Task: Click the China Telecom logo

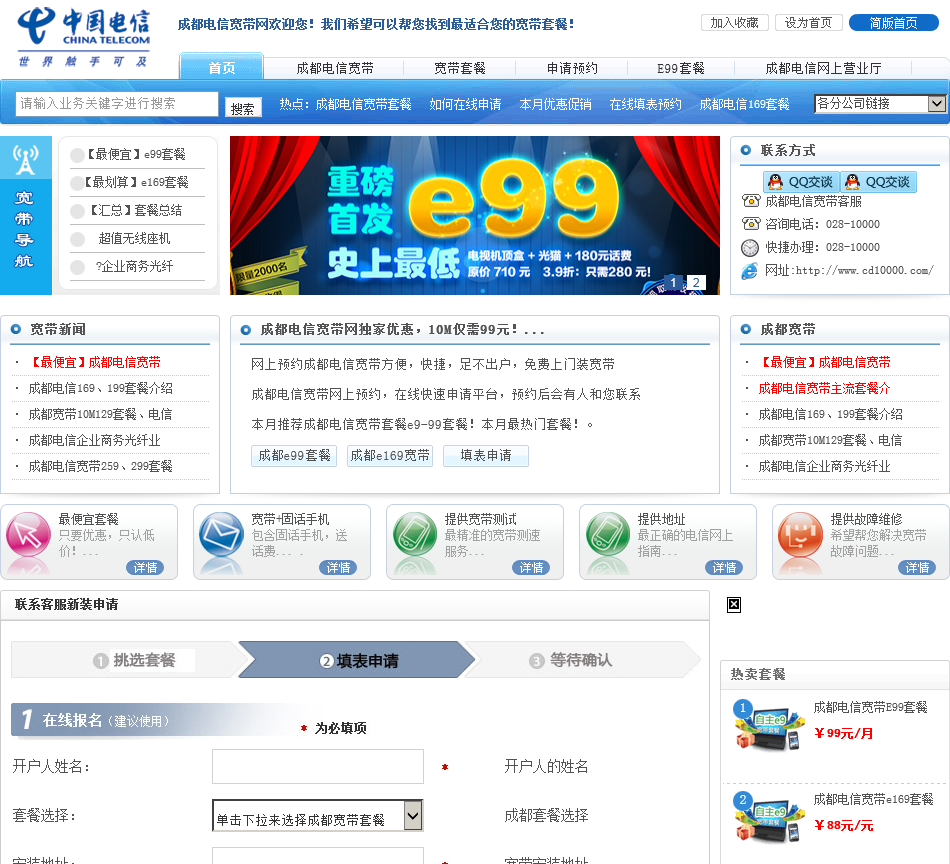Action: click(x=84, y=36)
